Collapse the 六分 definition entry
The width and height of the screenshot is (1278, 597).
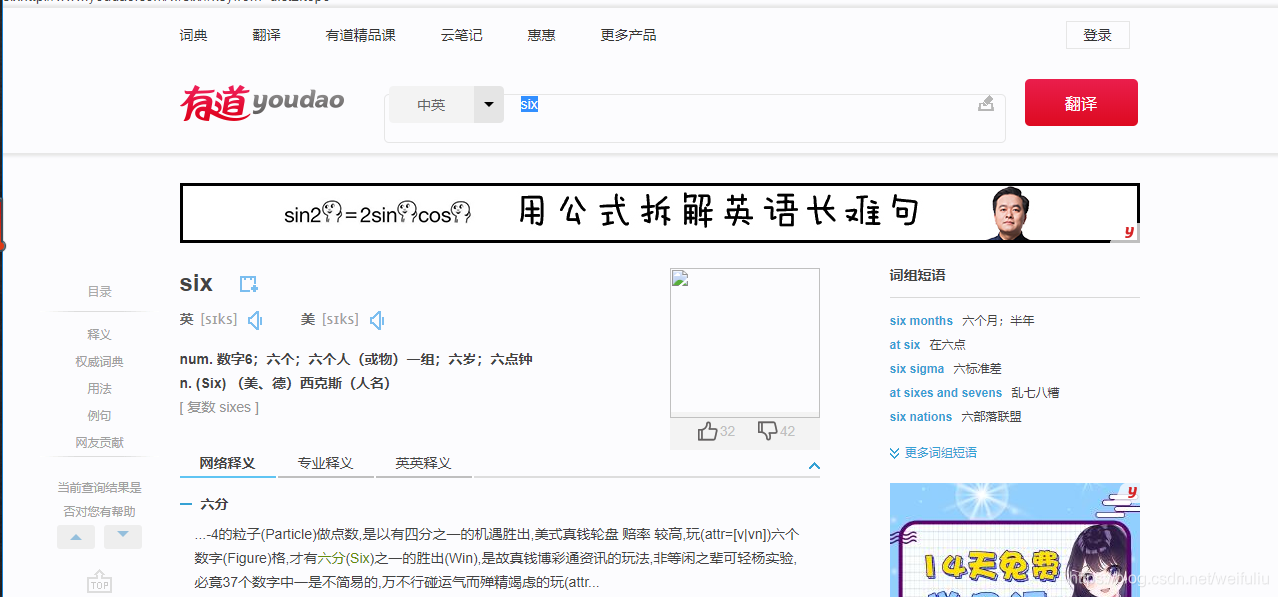point(187,503)
